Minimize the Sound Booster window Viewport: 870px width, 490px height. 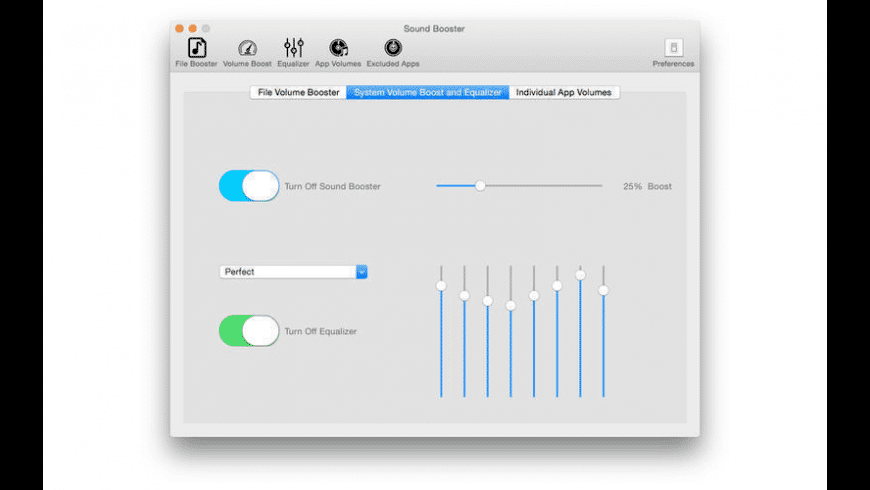coord(193,28)
